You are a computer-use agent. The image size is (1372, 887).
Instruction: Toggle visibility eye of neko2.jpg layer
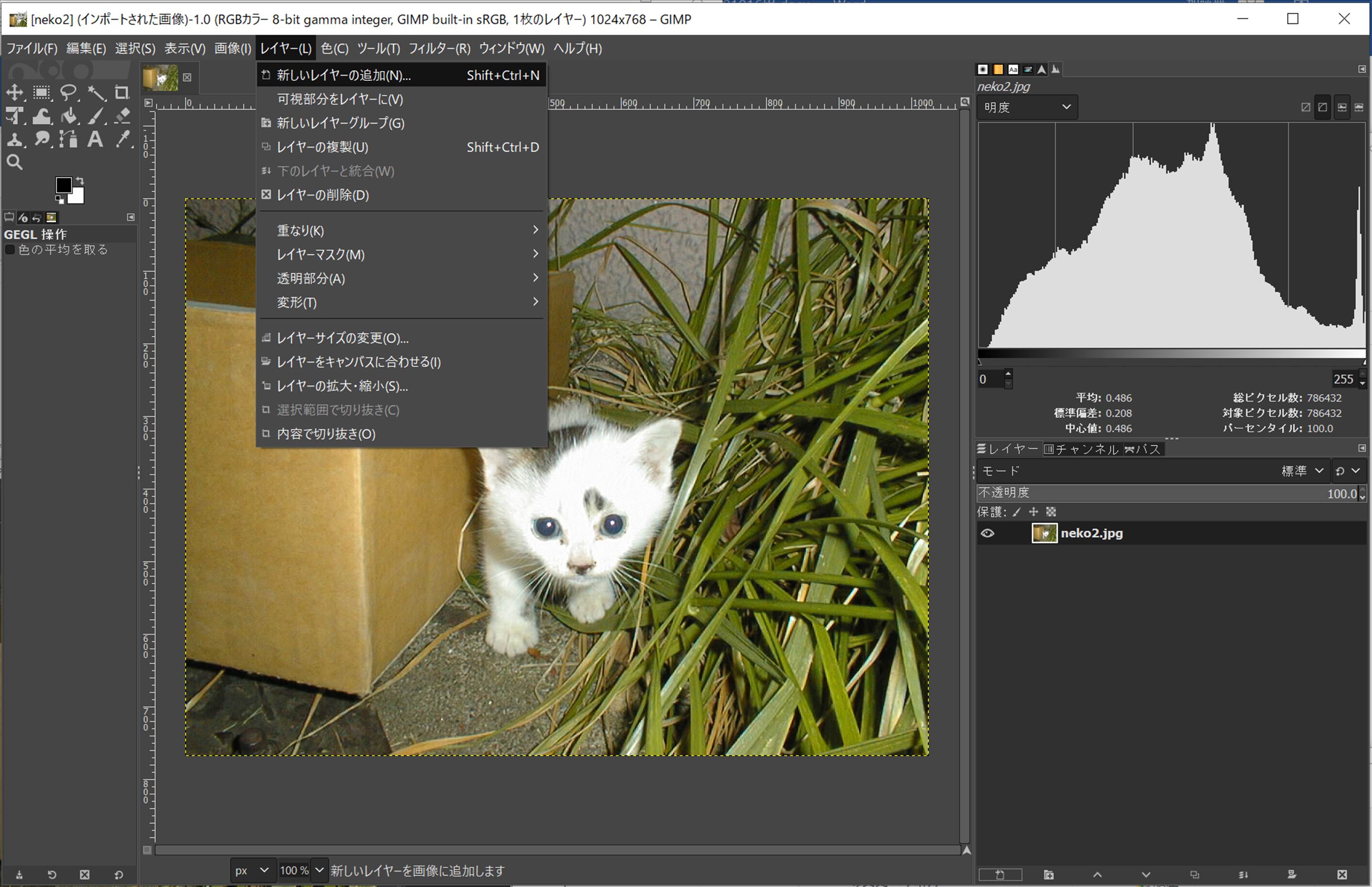coord(987,533)
